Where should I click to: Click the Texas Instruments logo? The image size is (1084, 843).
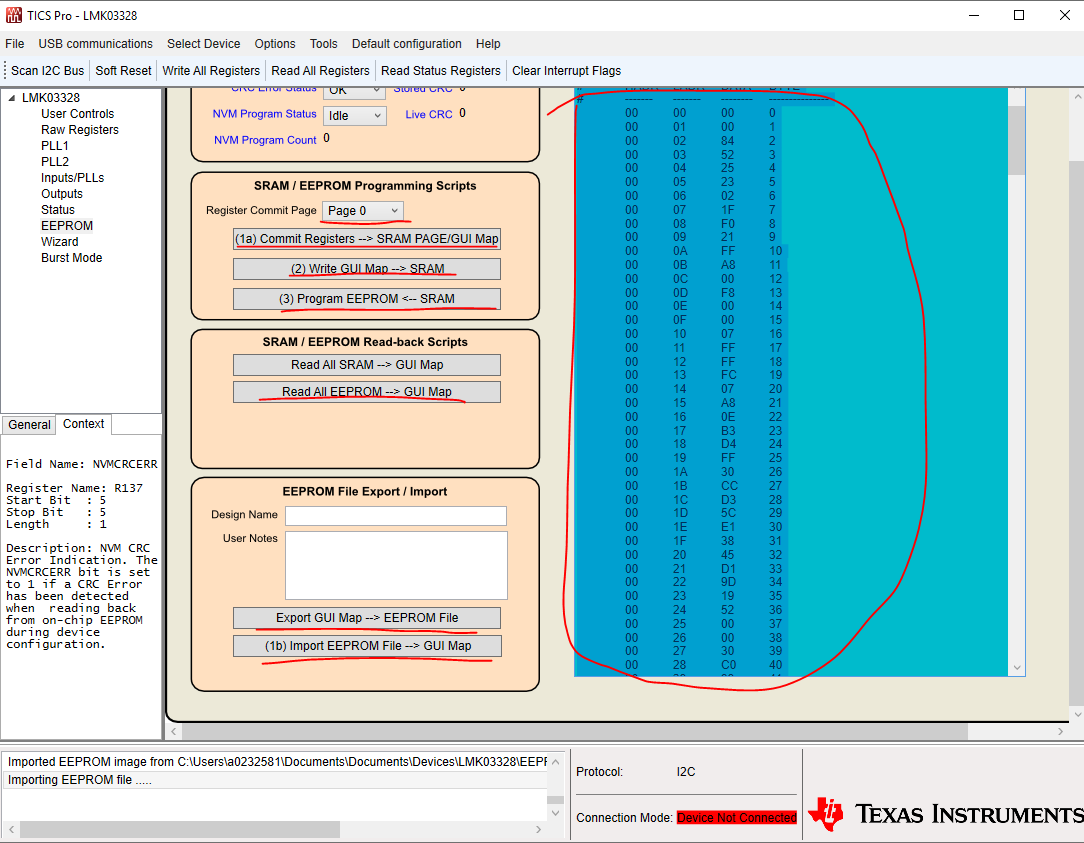coord(945,814)
